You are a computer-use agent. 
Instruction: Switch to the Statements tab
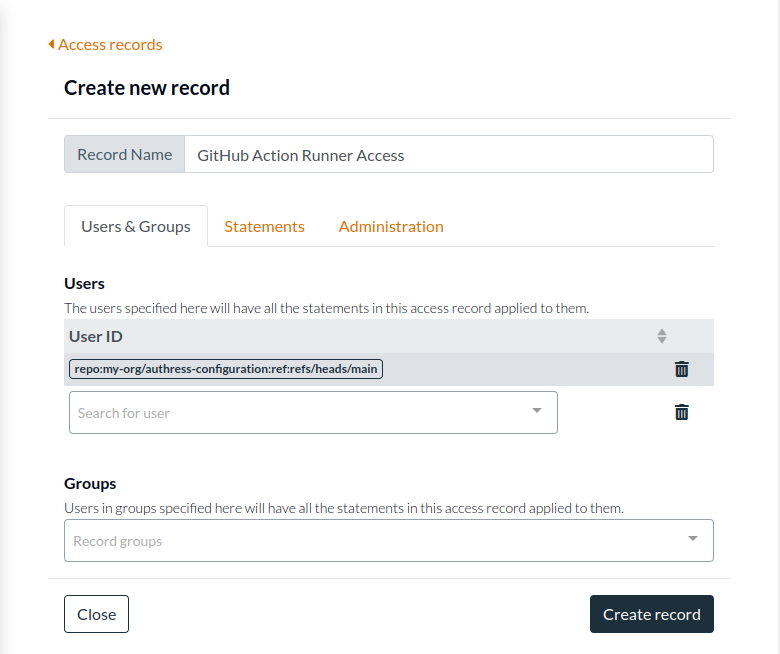(264, 226)
